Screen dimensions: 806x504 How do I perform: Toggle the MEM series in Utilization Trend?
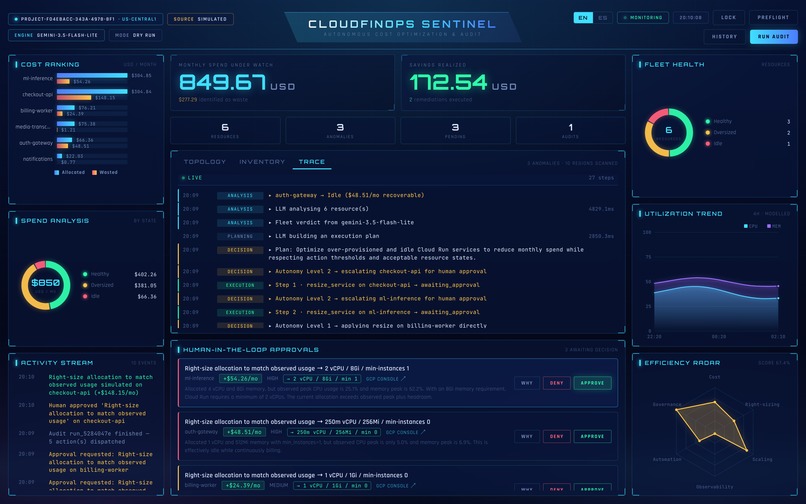[x=774, y=226]
